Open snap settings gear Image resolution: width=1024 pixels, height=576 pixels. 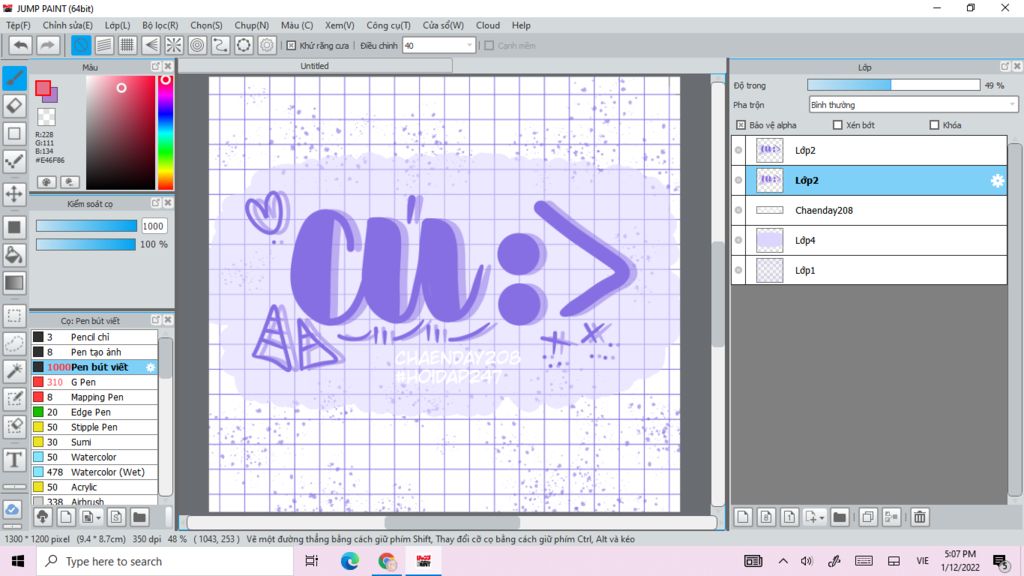click(x=266, y=45)
